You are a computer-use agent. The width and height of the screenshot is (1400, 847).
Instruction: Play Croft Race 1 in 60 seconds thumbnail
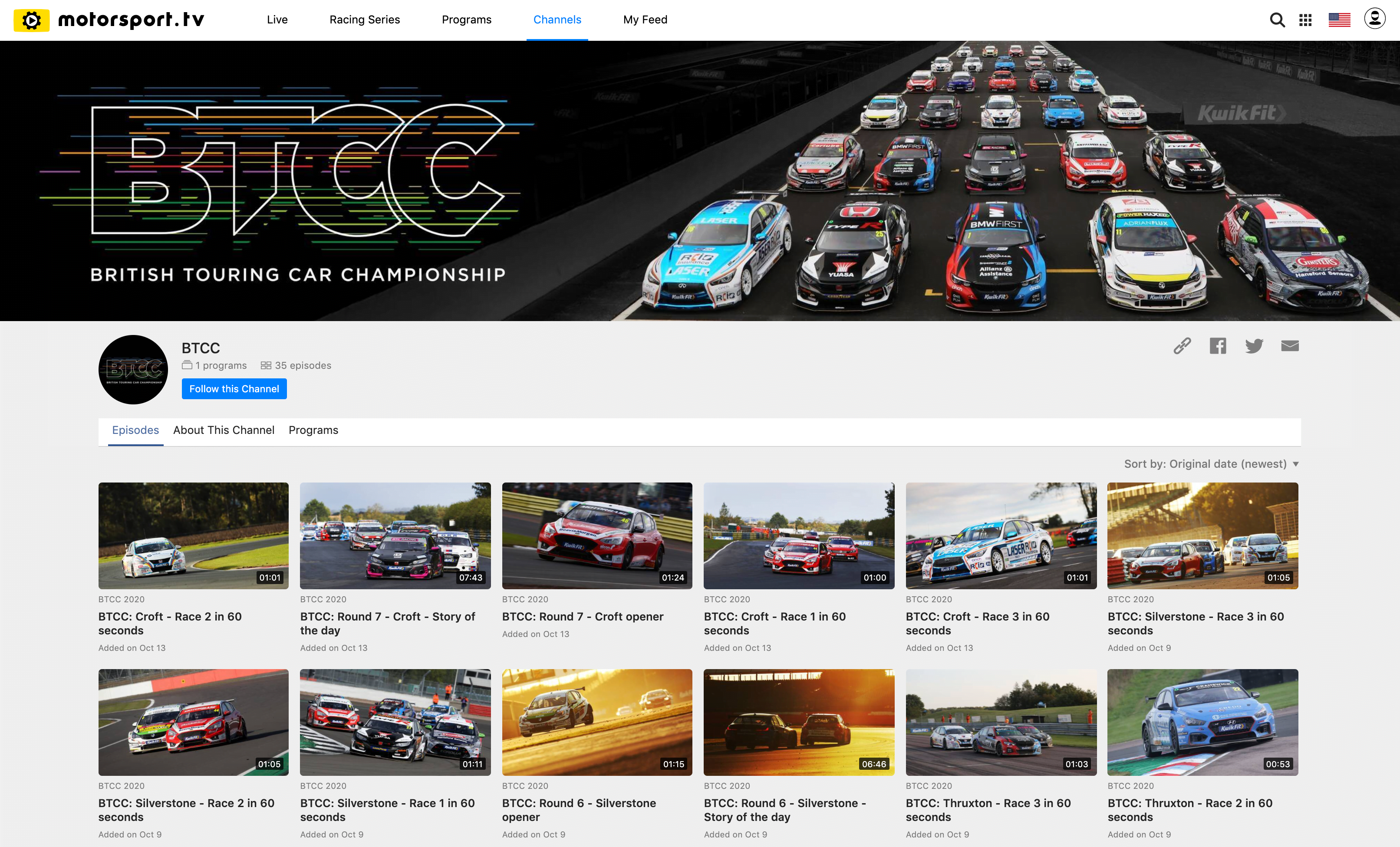[799, 536]
